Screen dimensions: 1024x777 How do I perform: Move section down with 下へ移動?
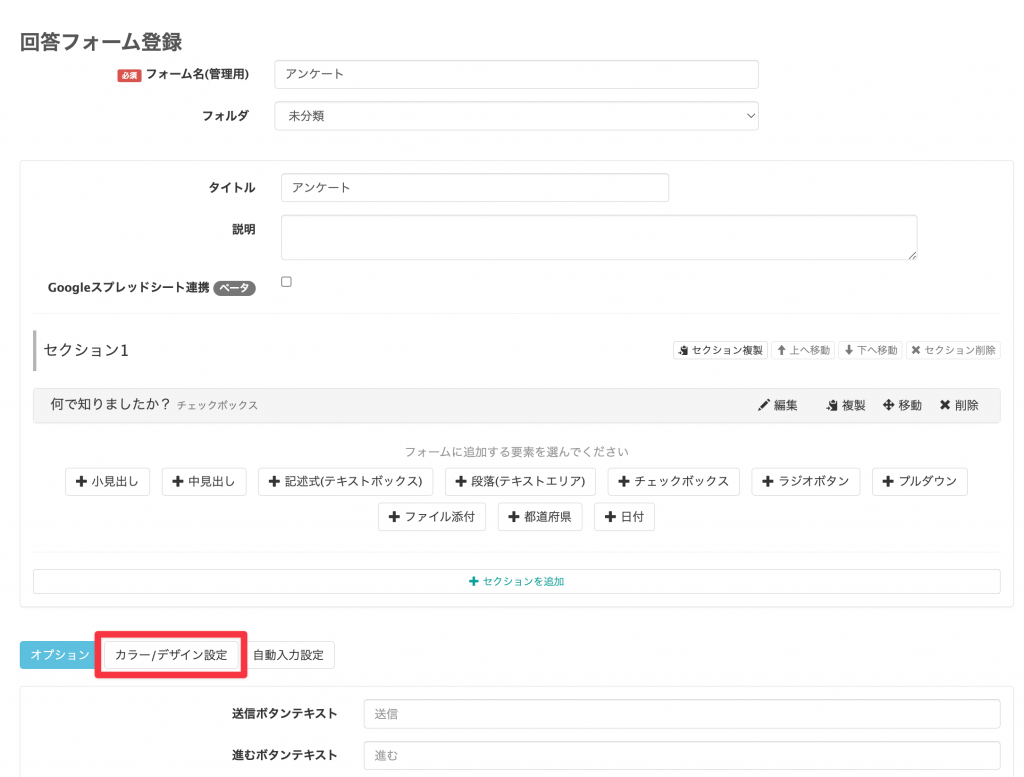(x=871, y=350)
